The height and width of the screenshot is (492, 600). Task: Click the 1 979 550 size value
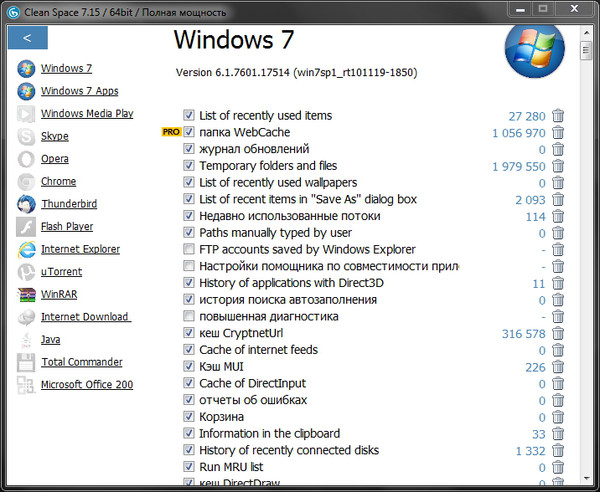click(518, 166)
